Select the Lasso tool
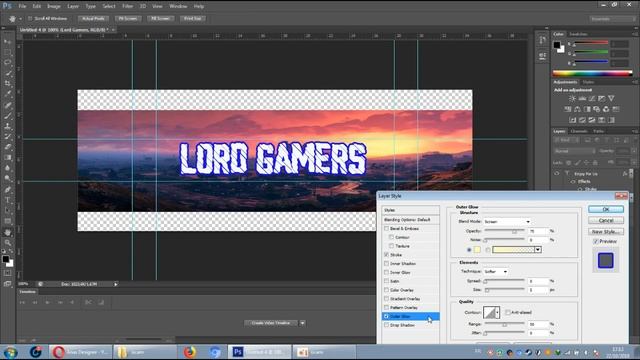 pos(7,62)
